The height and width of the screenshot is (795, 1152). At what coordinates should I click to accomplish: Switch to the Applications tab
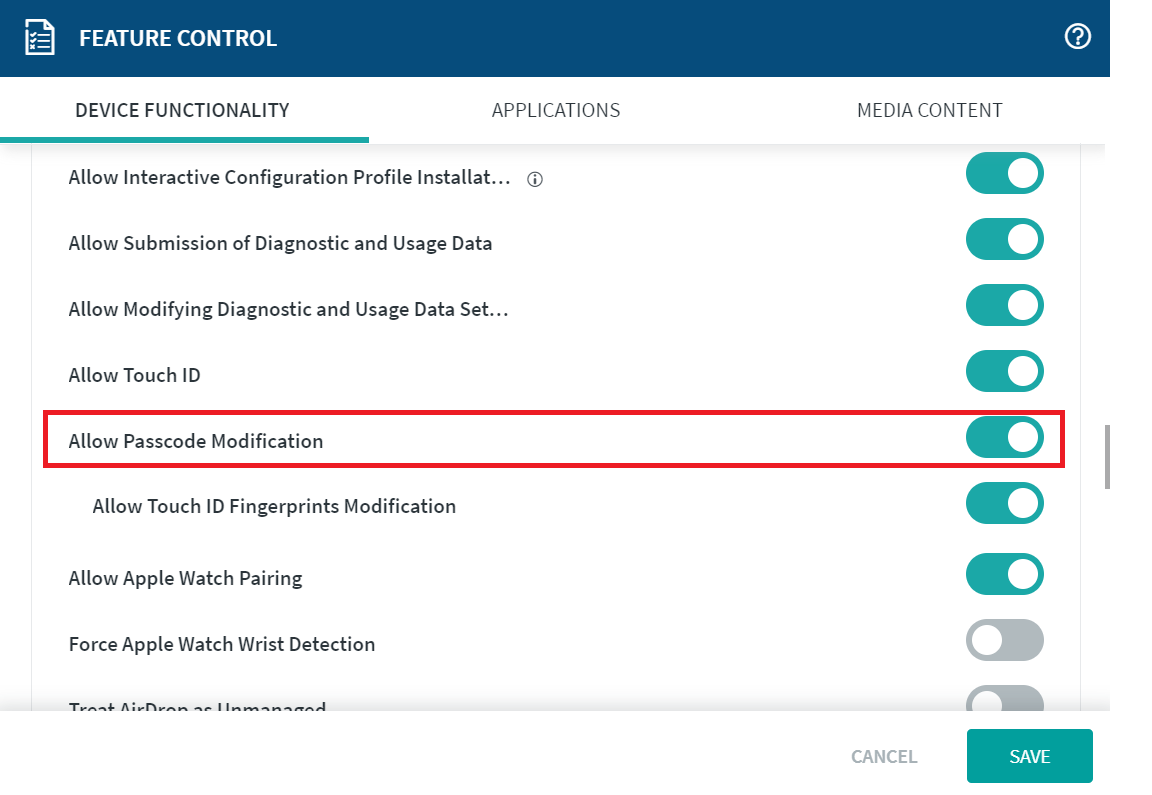(556, 110)
